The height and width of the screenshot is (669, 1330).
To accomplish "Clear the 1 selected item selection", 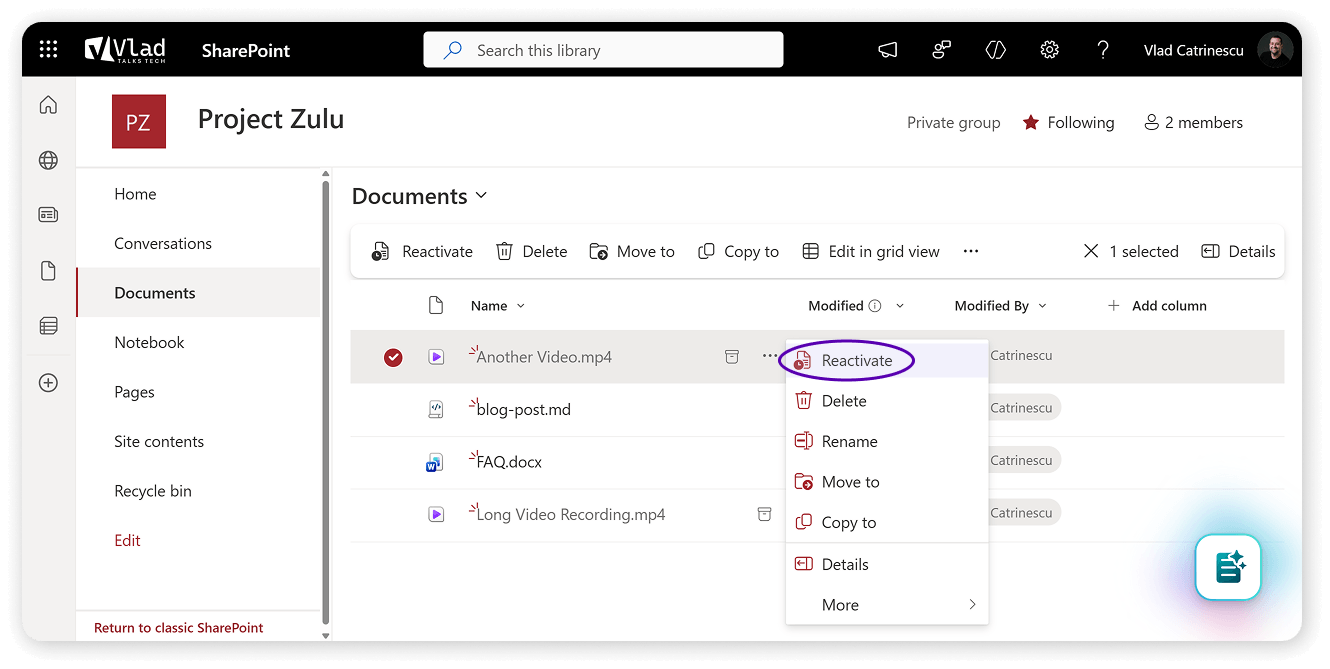I will tap(1091, 252).
